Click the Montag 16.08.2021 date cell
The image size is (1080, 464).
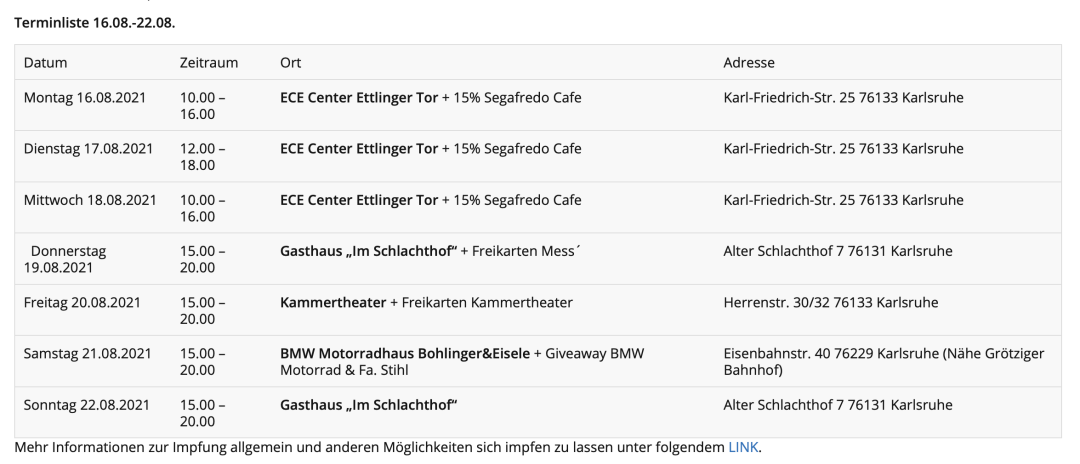[x=88, y=98]
